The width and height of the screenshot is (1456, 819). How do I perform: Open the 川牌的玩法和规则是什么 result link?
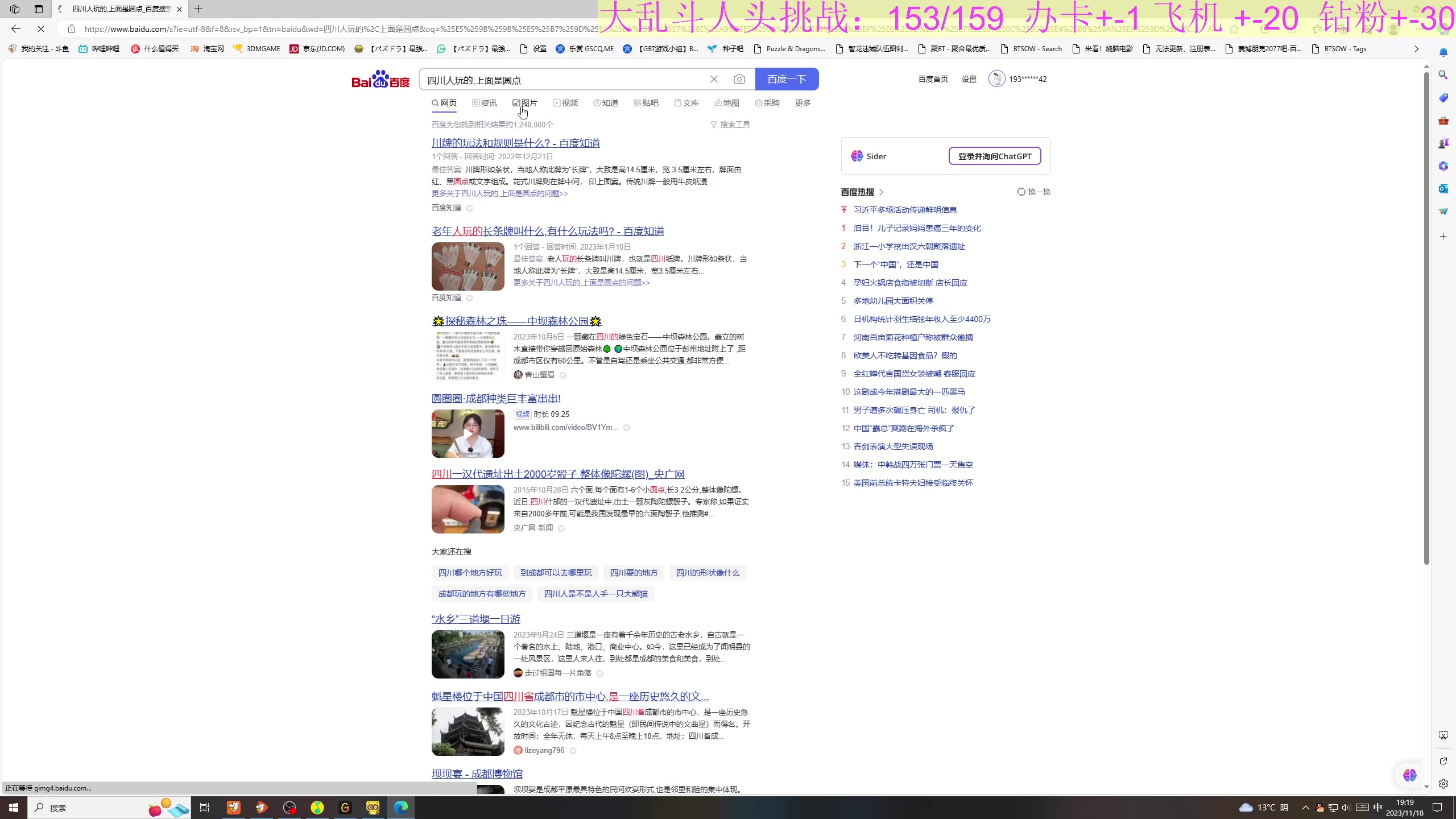(x=515, y=143)
